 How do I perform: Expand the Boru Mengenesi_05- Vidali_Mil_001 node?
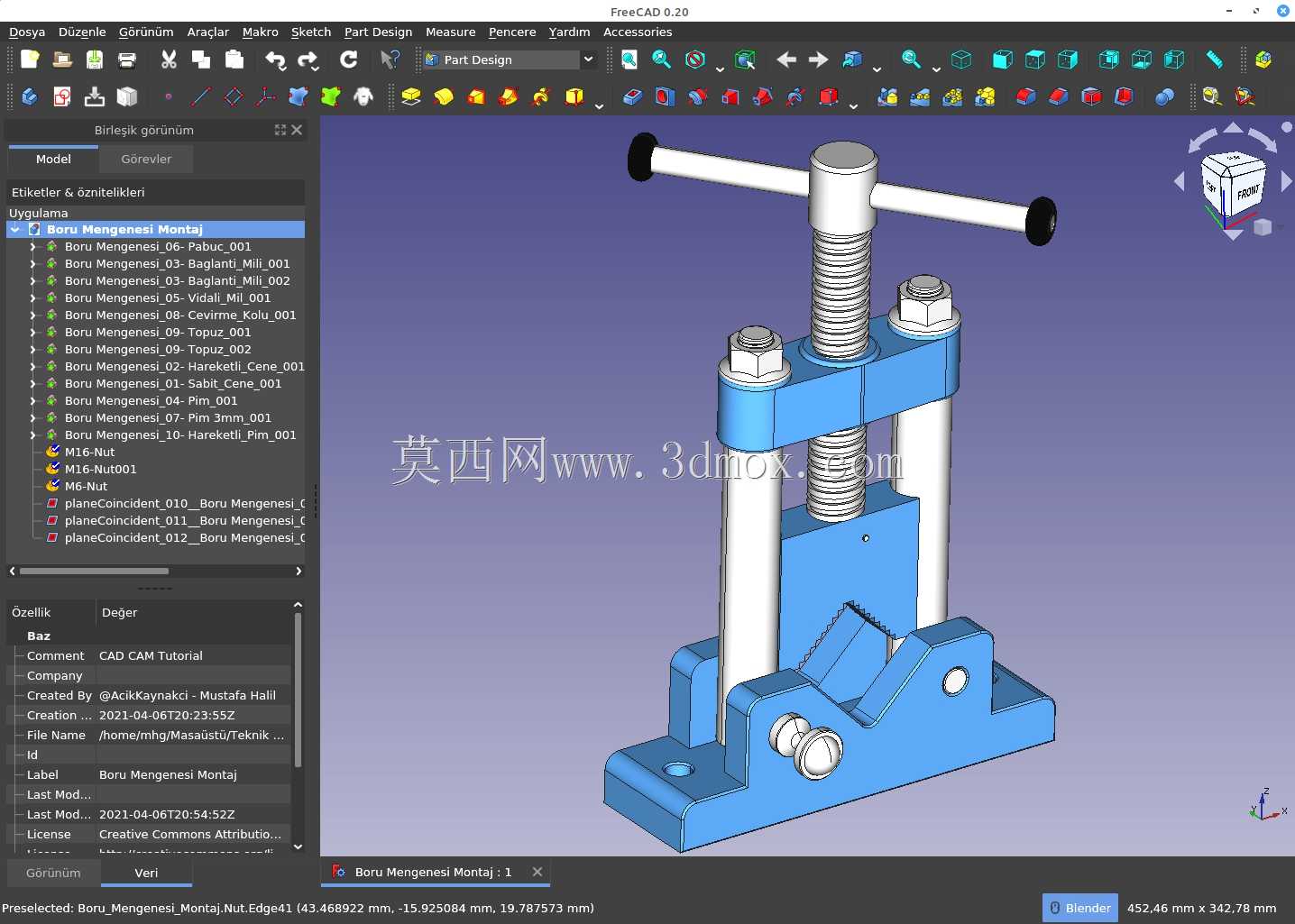[33, 298]
